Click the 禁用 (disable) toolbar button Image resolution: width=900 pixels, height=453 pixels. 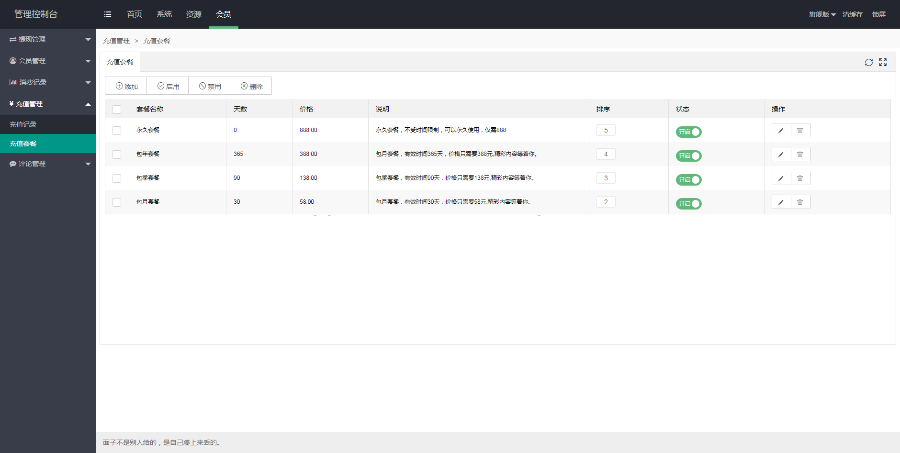[x=210, y=86]
